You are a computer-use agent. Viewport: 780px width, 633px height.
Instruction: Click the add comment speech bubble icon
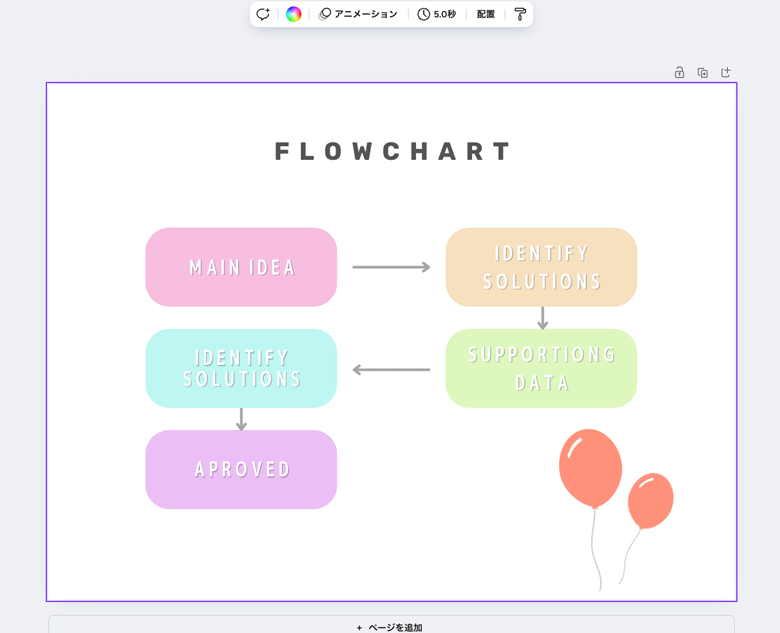(263, 14)
